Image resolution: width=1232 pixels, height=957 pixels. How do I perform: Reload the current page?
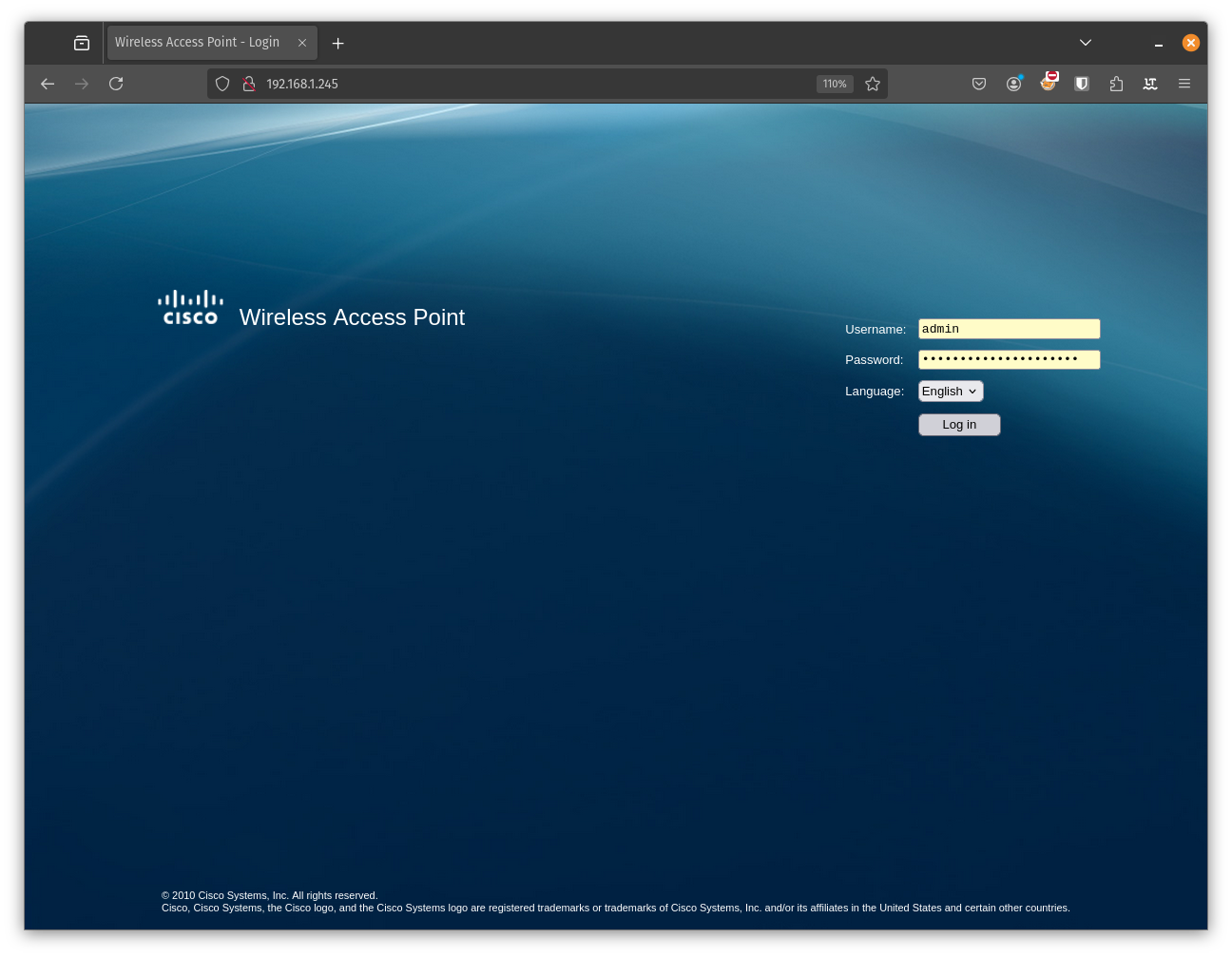tap(116, 84)
